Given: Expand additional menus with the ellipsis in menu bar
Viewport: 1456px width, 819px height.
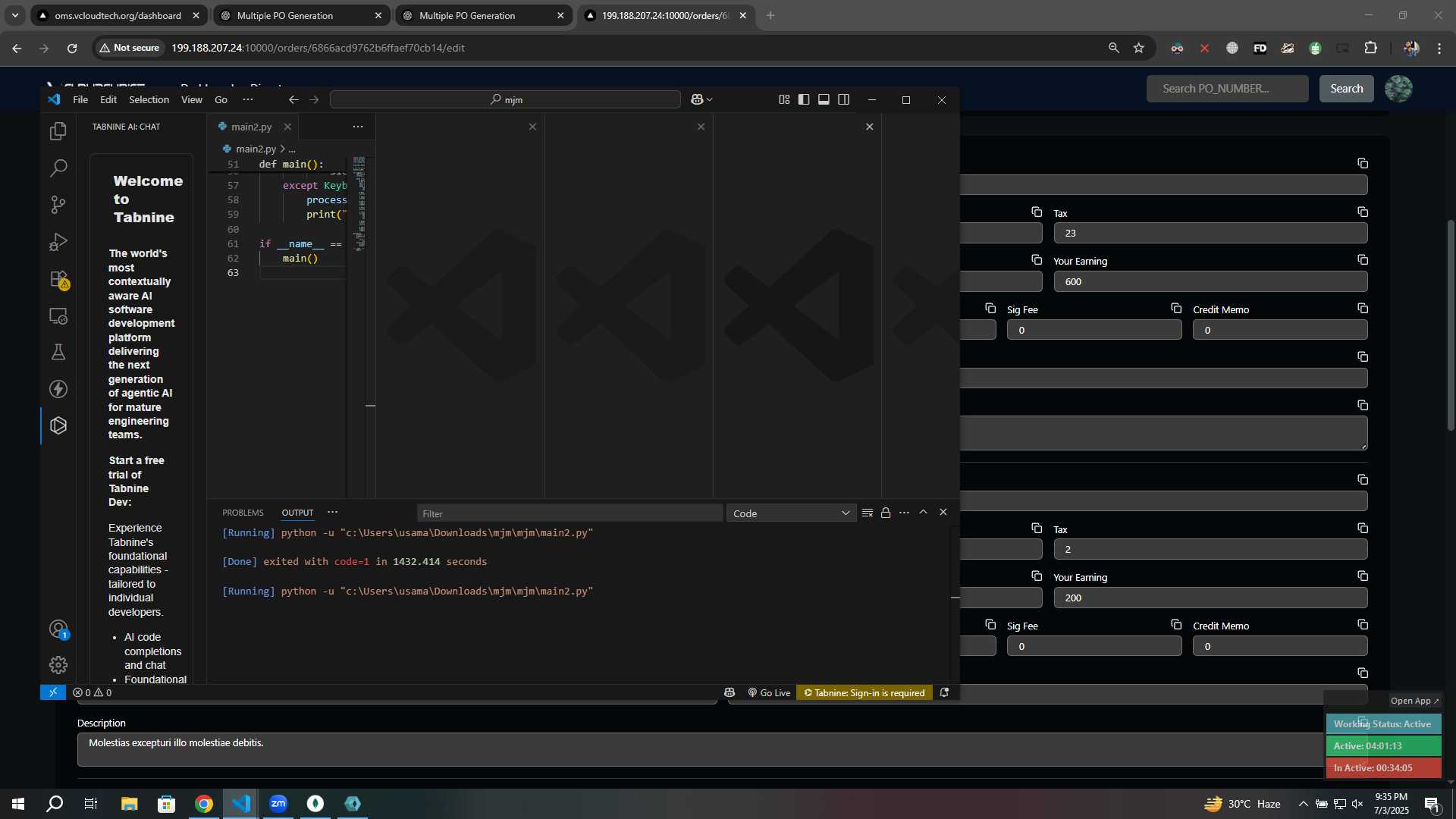Looking at the screenshot, I should tap(248, 99).
